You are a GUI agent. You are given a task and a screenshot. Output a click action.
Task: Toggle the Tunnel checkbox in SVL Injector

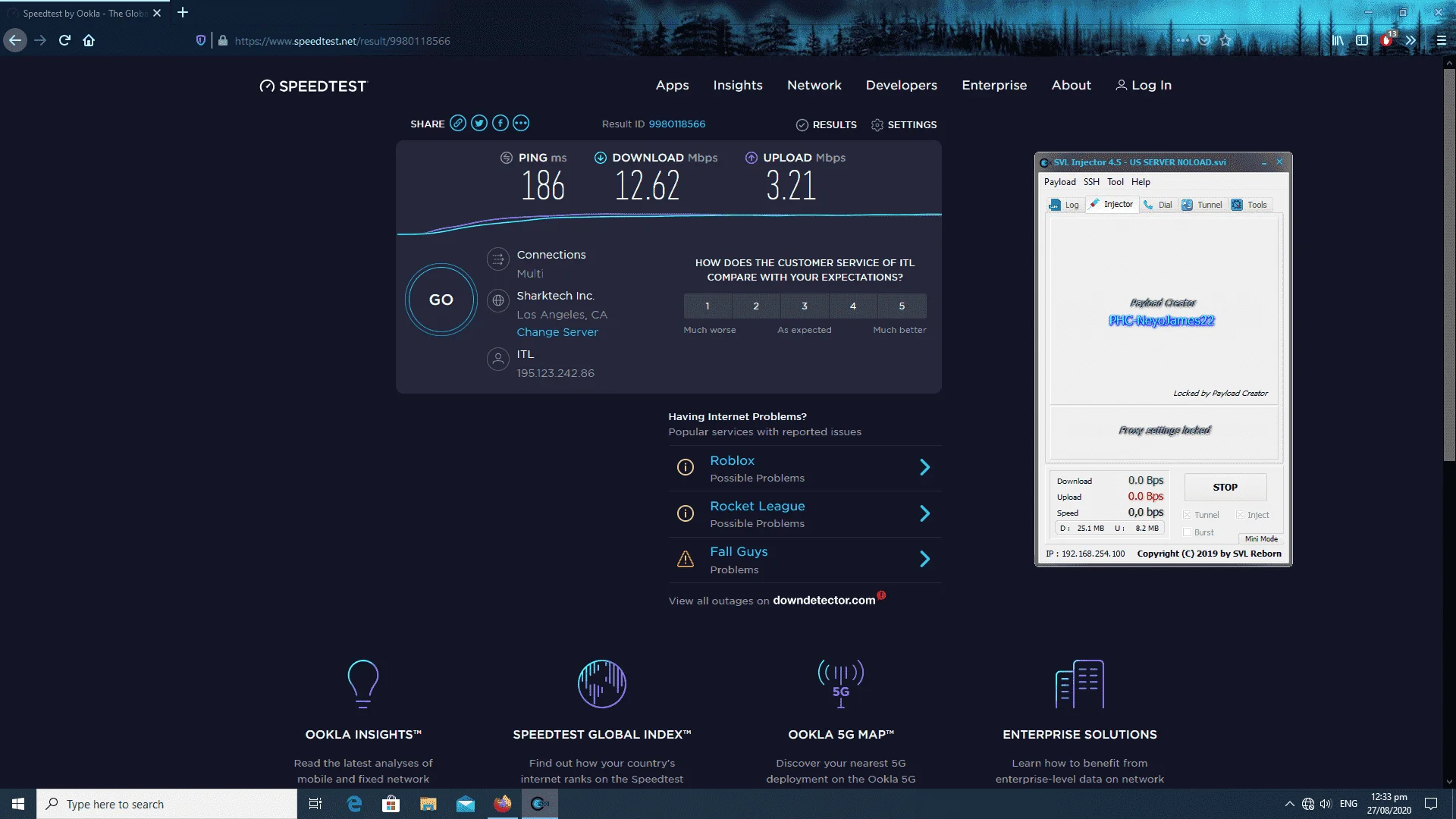tap(1188, 515)
